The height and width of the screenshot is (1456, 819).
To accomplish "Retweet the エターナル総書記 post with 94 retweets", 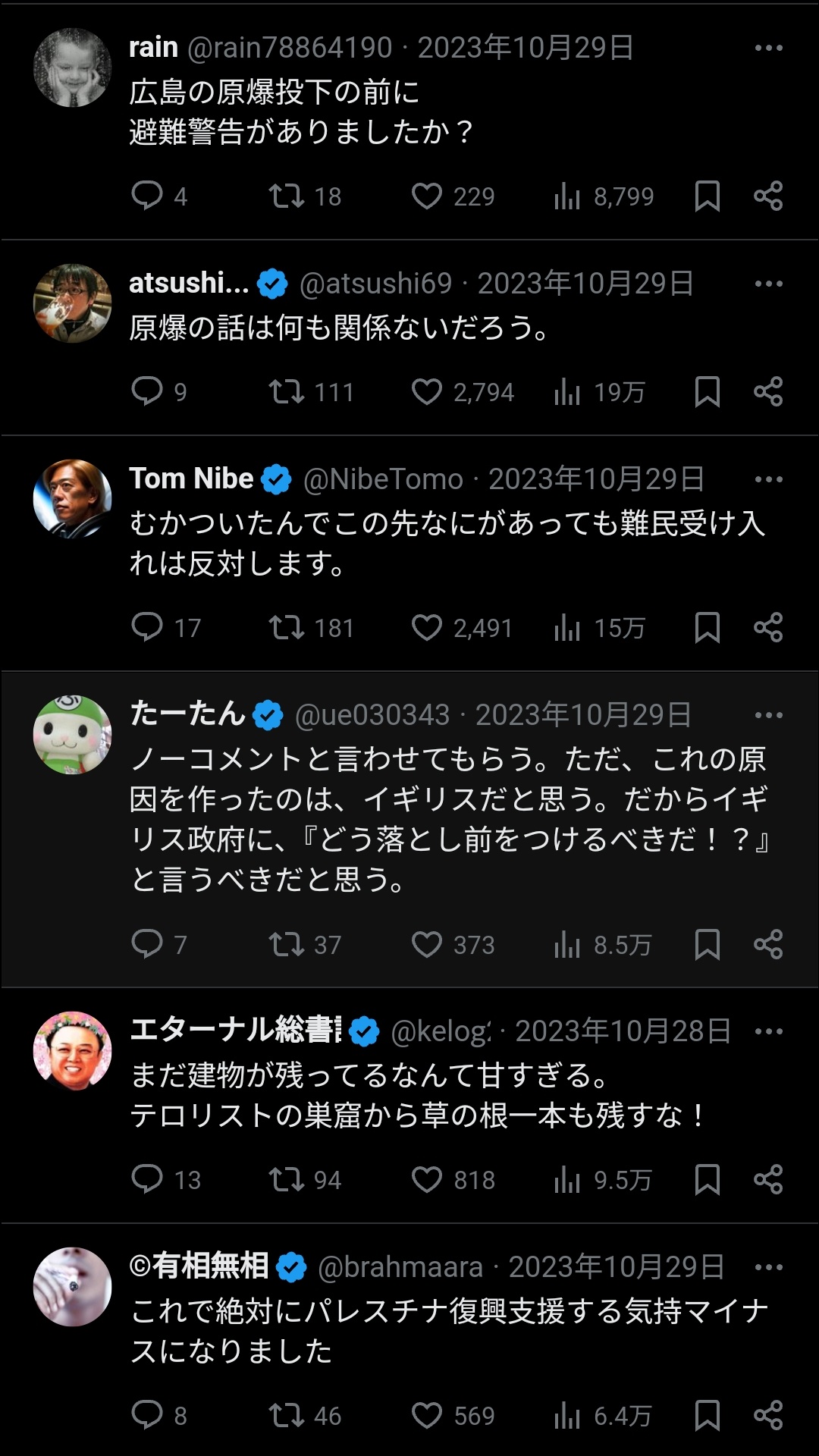I will pyautogui.click(x=287, y=1179).
